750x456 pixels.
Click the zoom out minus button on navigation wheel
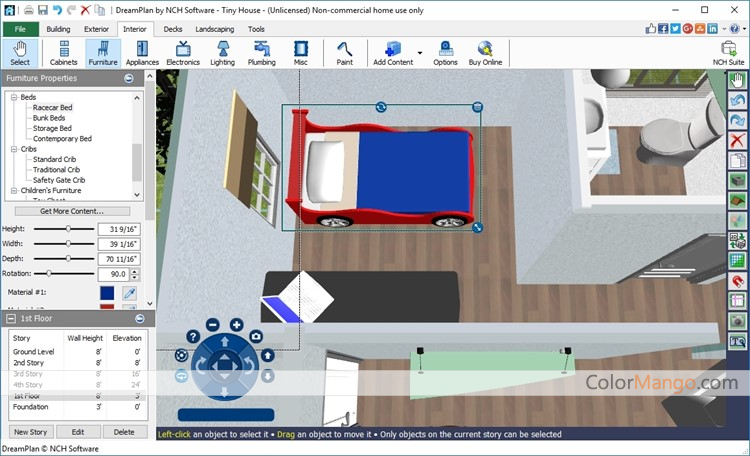pos(213,325)
